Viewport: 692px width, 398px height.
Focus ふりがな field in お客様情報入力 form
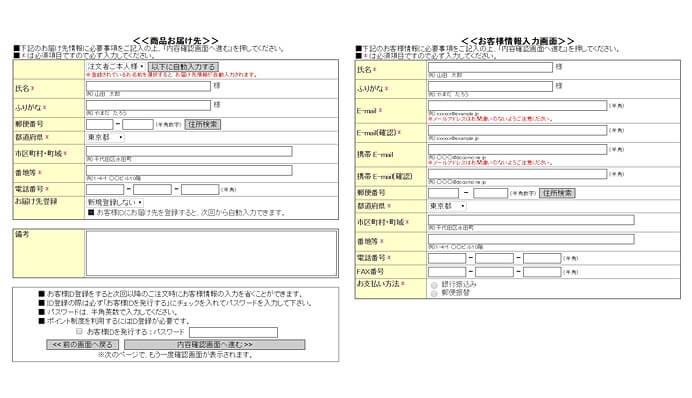tap(490, 86)
